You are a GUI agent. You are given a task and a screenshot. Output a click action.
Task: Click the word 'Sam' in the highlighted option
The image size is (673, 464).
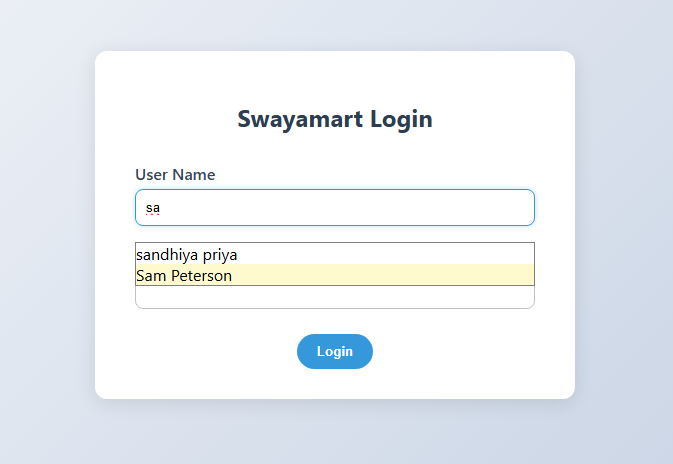(x=150, y=275)
